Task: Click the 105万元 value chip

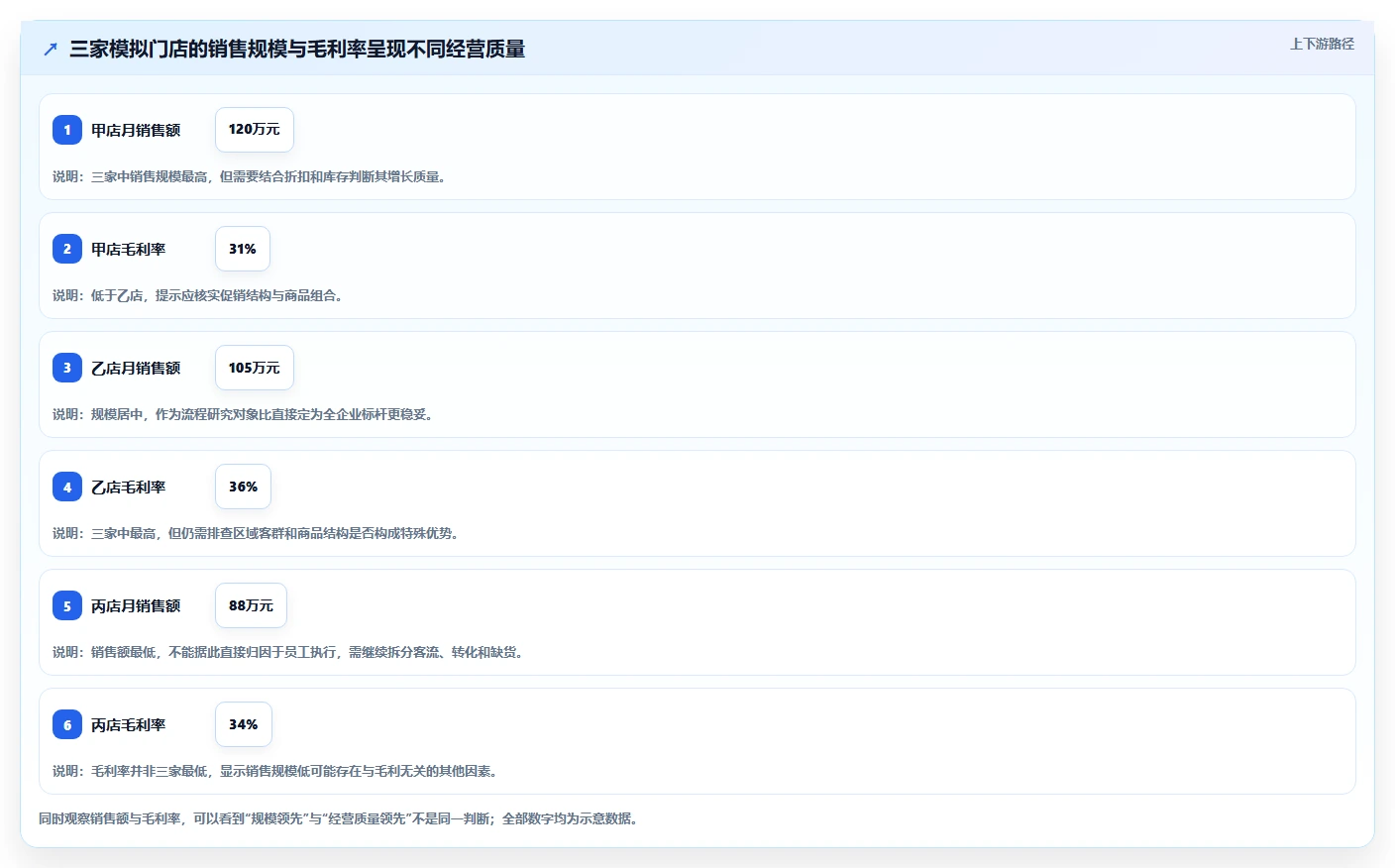Action: point(255,368)
